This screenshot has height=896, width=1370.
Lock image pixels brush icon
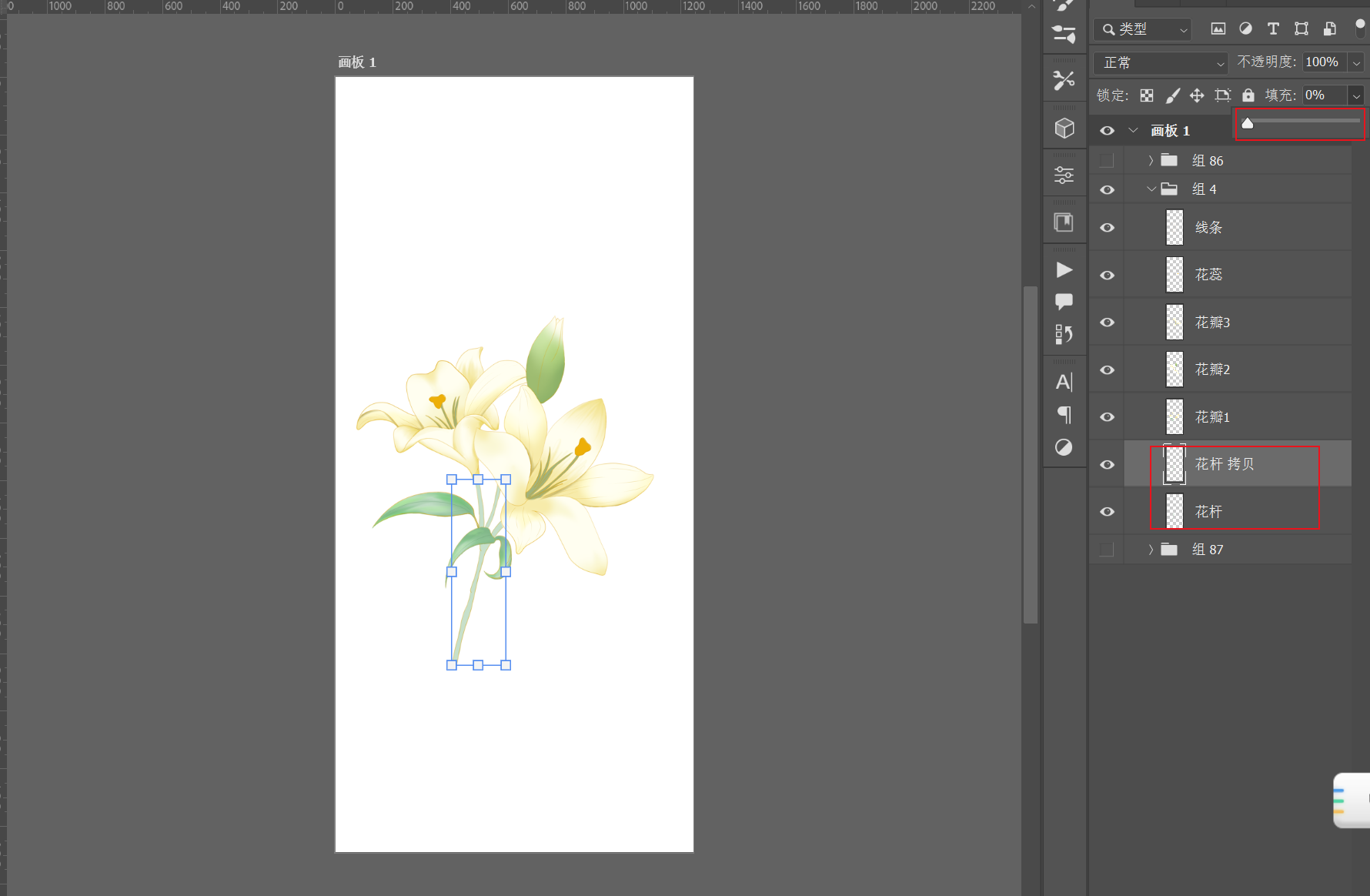(1172, 95)
